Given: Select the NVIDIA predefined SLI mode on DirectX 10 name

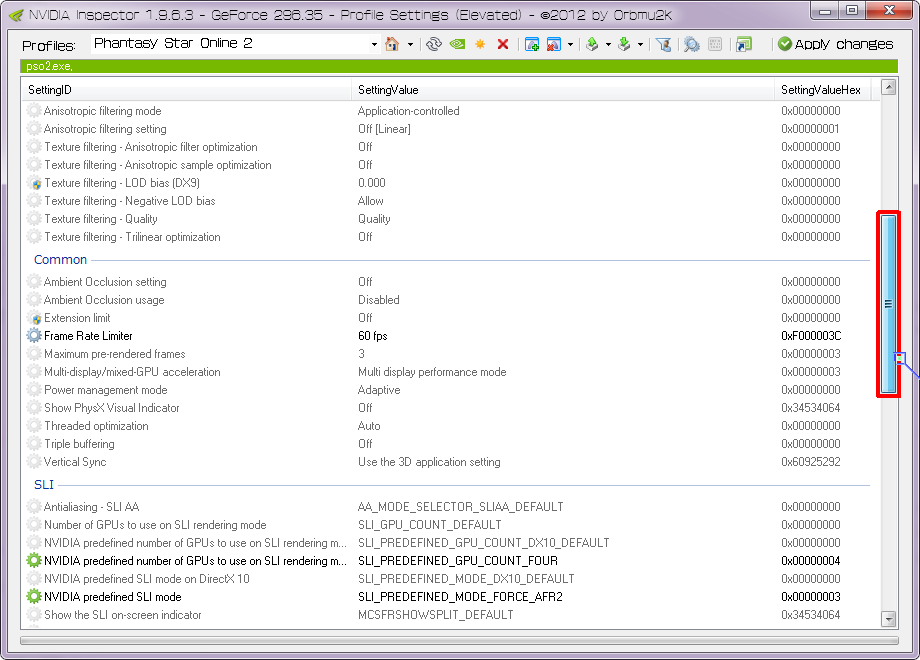Looking at the screenshot, I should point(147,579).
